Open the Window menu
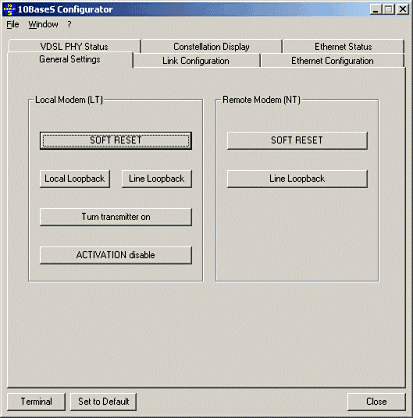Viewport: 413px width, 418px height. coord(43,24)
